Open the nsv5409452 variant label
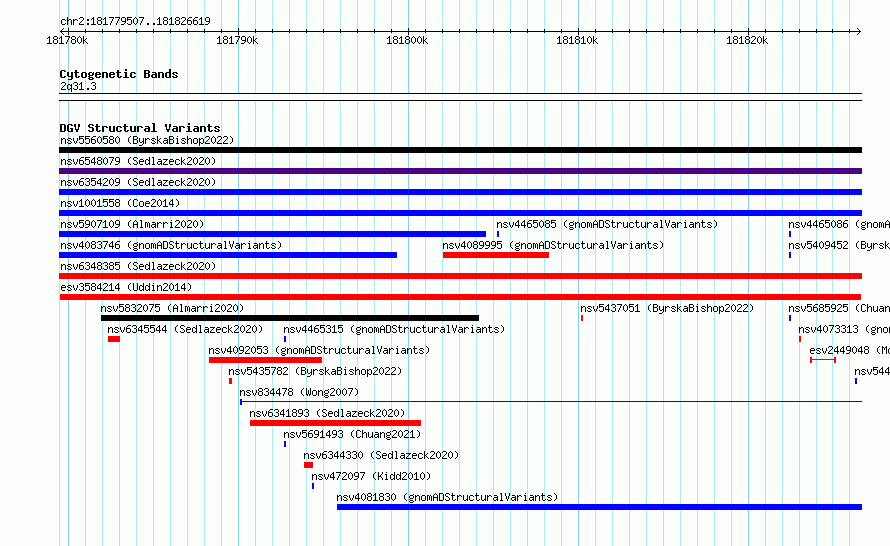 pyautogui.click(x=839, y=245)
